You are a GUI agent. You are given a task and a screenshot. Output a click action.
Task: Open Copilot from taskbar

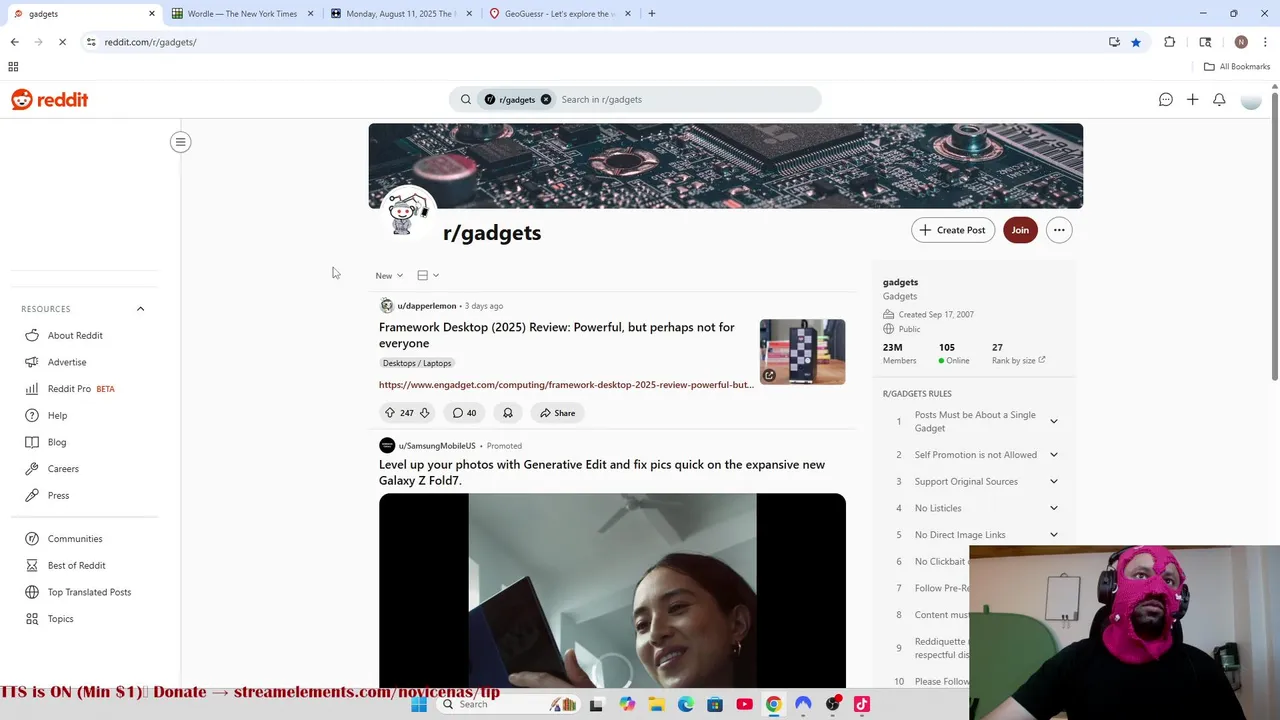pos(627,704)
